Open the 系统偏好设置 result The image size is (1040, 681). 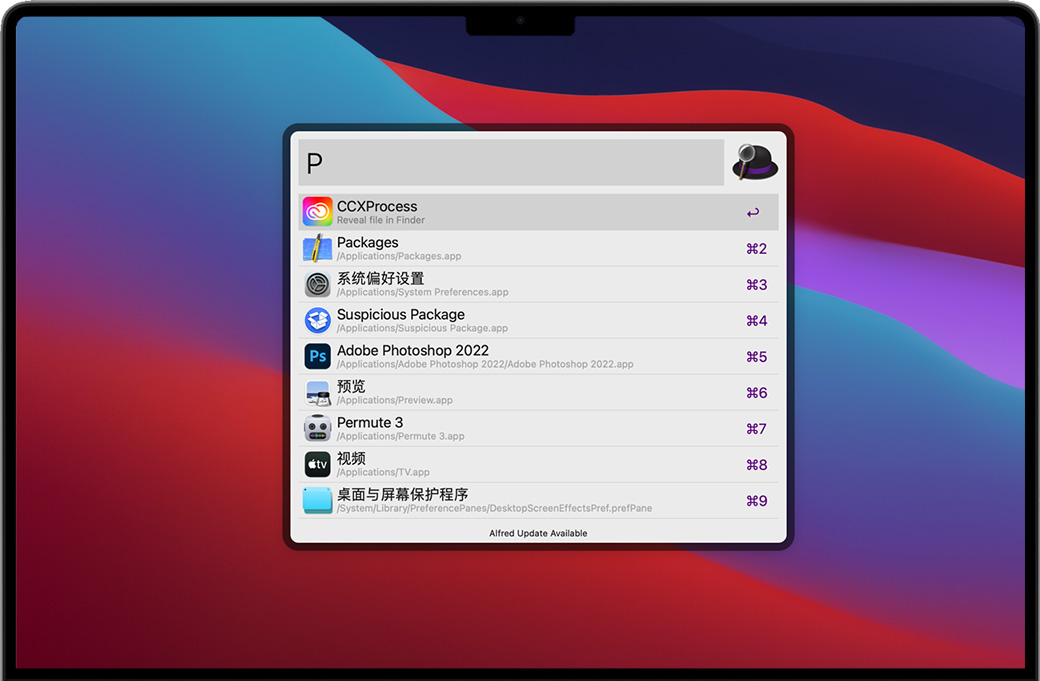point(538,284)
